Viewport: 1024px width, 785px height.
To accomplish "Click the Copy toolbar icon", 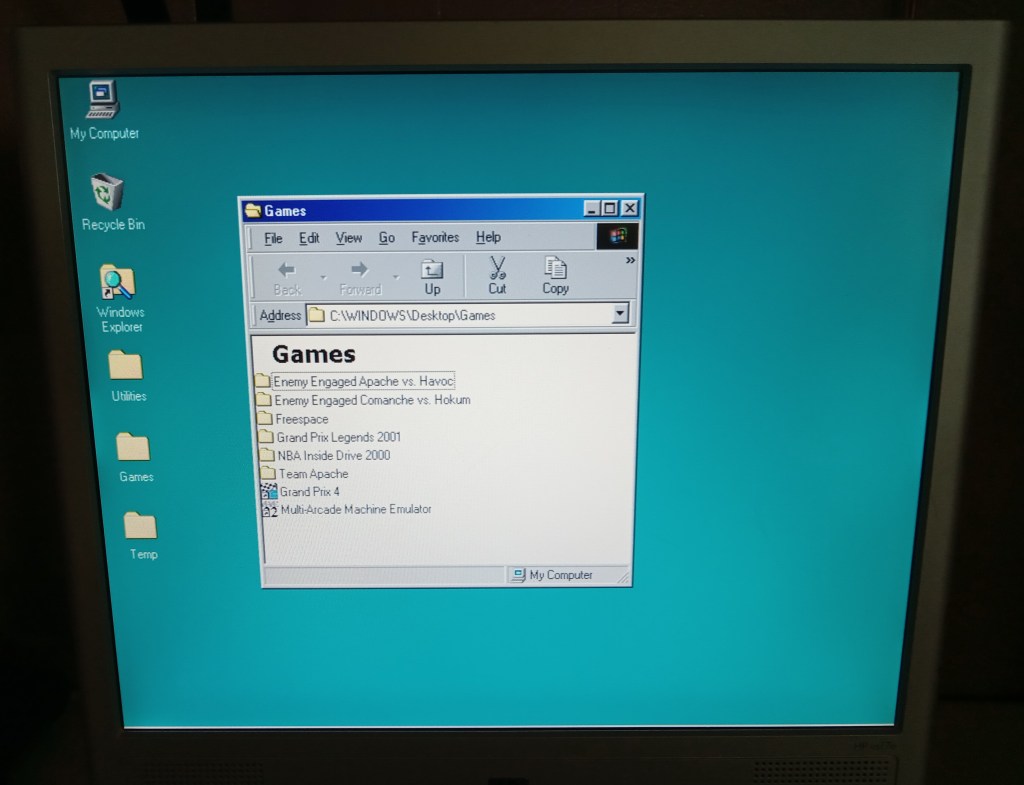I will (x=555, y=275).
